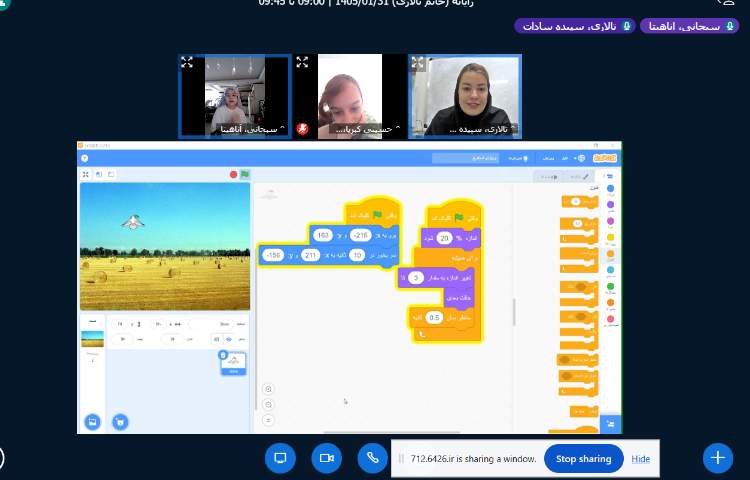Expand the middle video tile to fullscreen
The width and height of the screenshot is (750, 480).
[302, 62]
